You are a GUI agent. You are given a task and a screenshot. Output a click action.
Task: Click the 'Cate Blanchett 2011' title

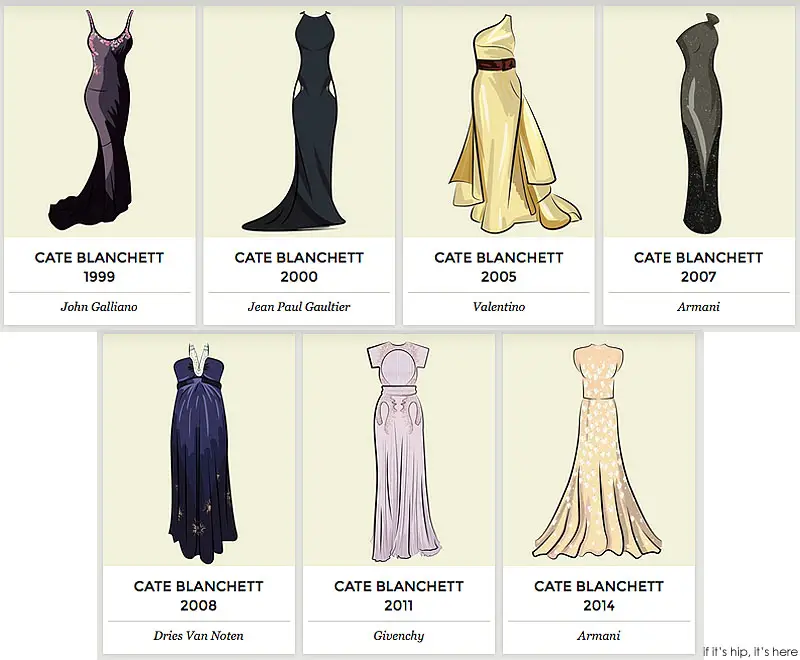pos(398,596)
